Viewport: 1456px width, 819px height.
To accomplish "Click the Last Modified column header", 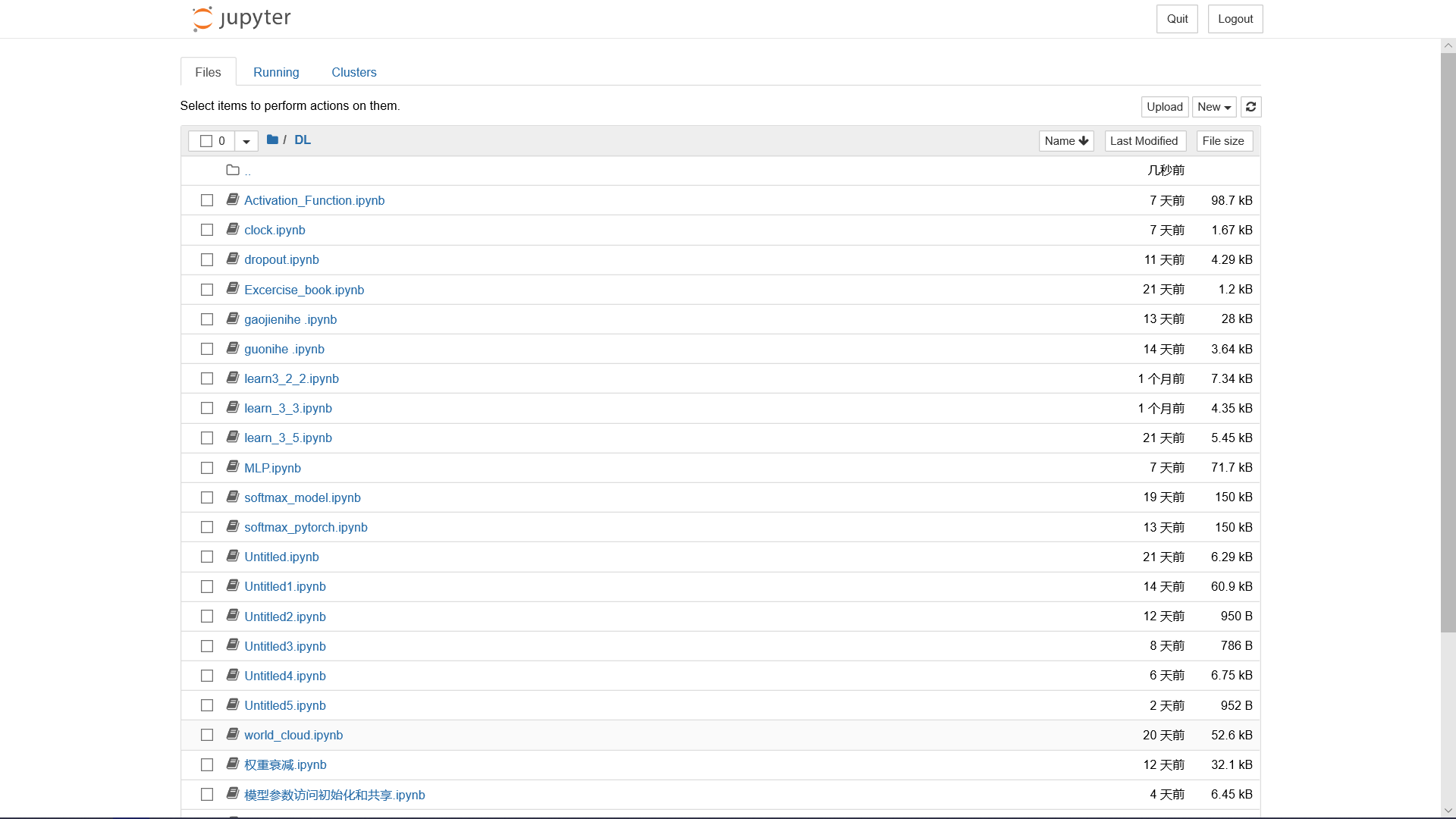I will [x=1143, y=140].
